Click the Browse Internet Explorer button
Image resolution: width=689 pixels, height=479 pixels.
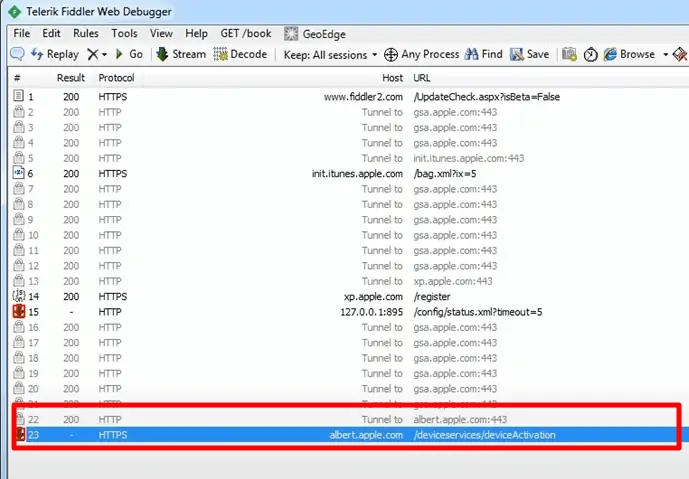click(629, 54)
